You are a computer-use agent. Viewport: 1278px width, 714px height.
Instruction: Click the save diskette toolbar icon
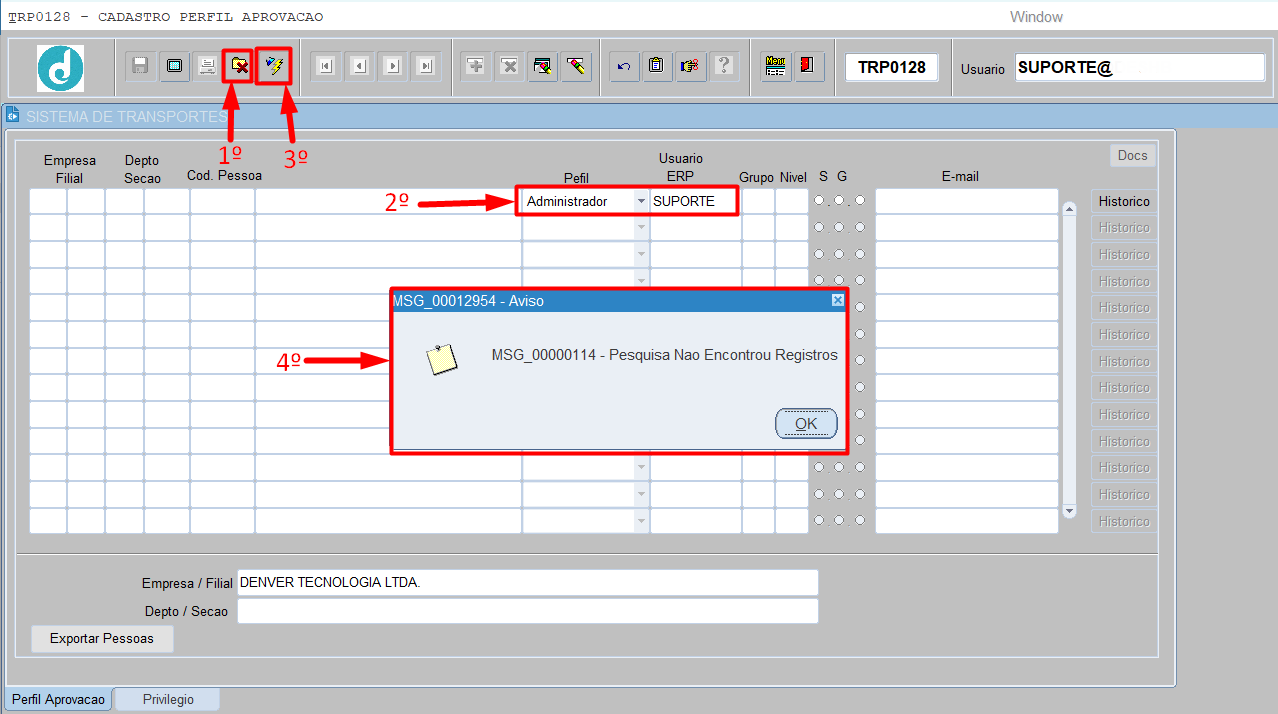click(141, 66)
